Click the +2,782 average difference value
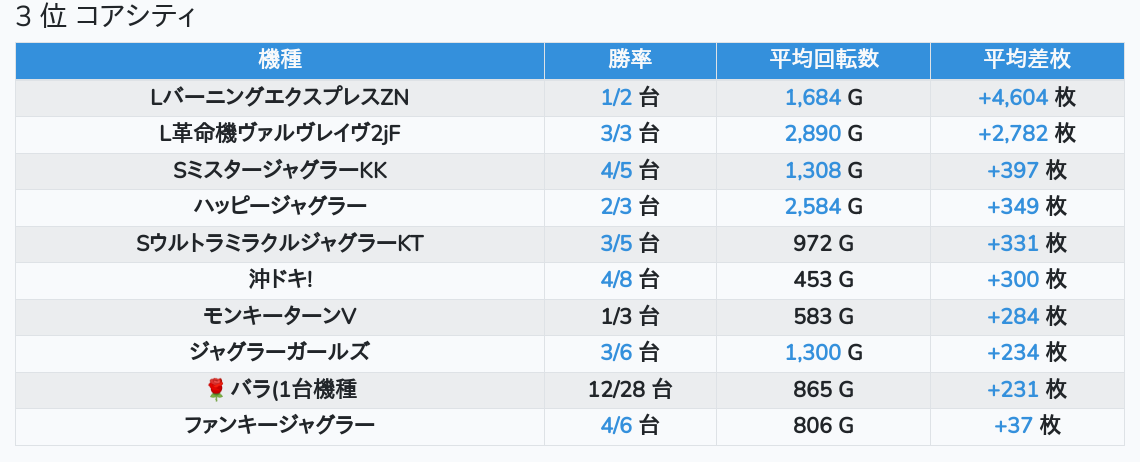The width and height of the screenshot is (1140, 462). tap(1013, 134)
